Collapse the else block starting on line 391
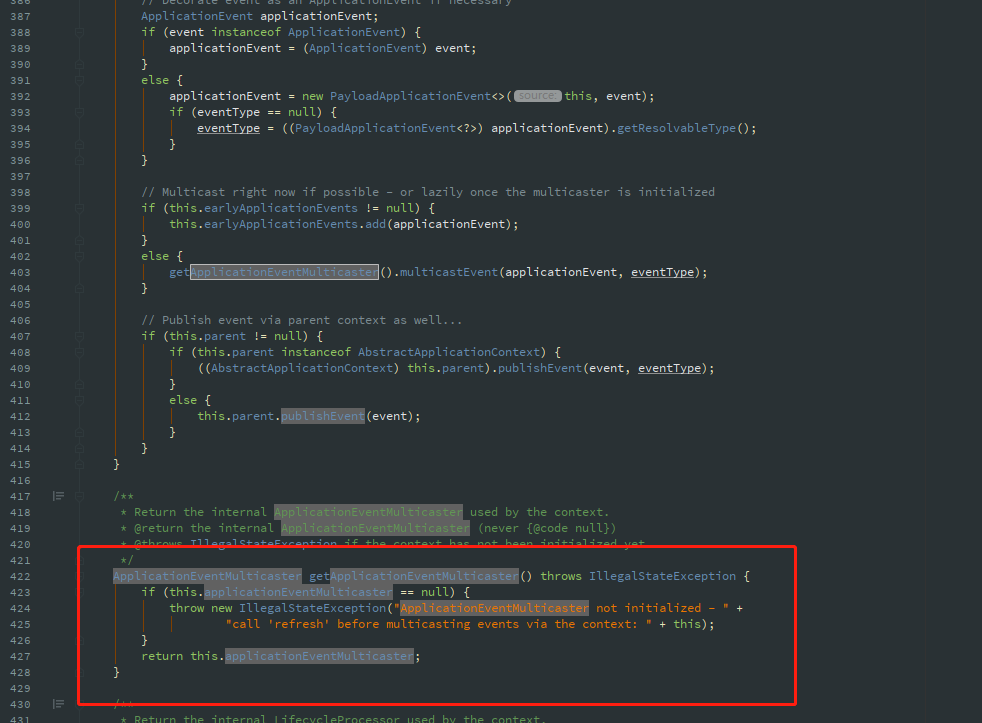This screenshot has height=723, width=982. pos(80,80)
